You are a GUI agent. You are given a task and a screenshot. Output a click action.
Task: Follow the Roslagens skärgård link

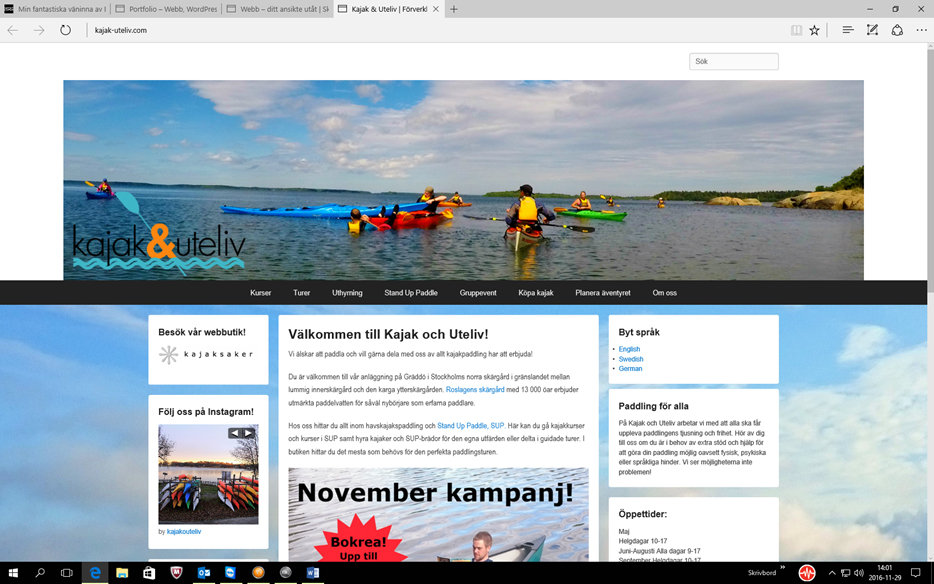(x=475, y=390)
